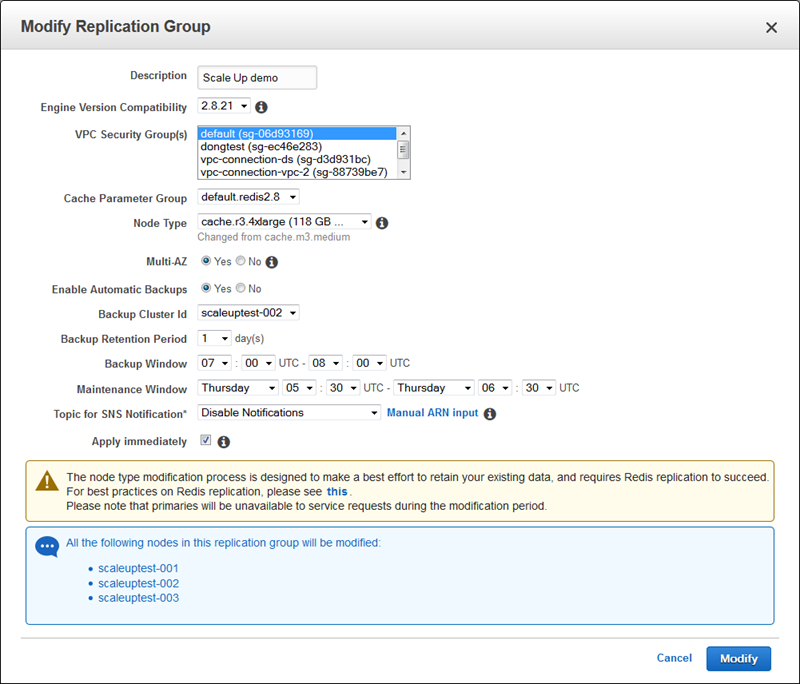Select dongtest security group in list
800x684 pixels.
coord(261,146)
